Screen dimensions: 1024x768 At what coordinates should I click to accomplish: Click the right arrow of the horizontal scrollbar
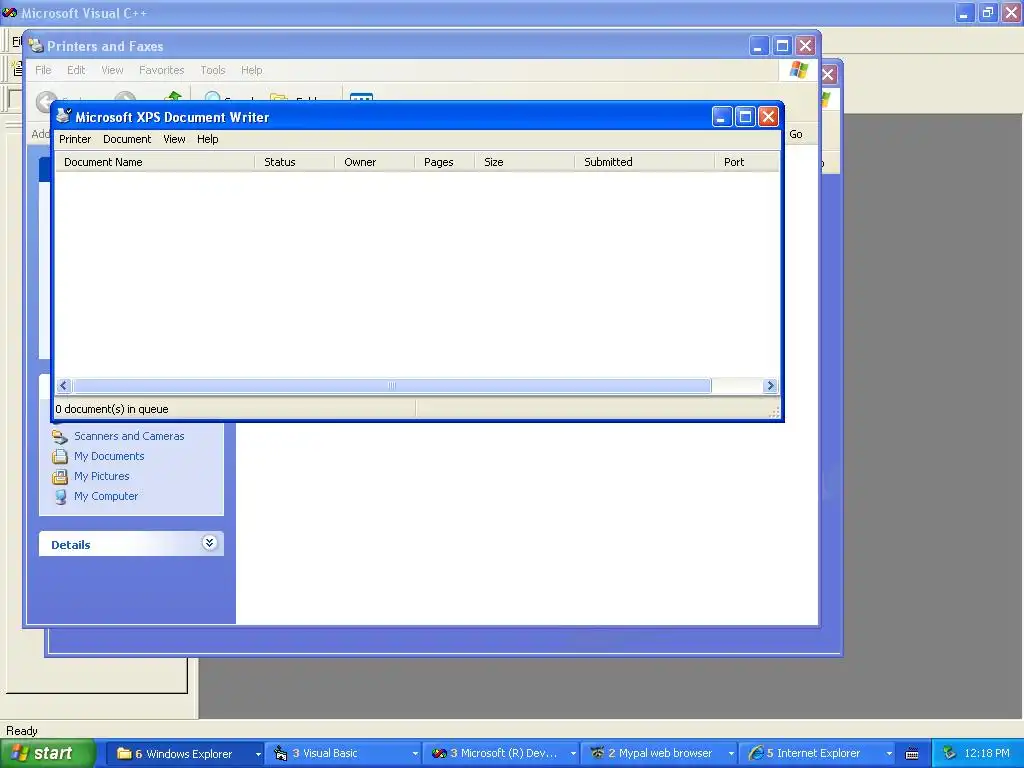[770, 385]
